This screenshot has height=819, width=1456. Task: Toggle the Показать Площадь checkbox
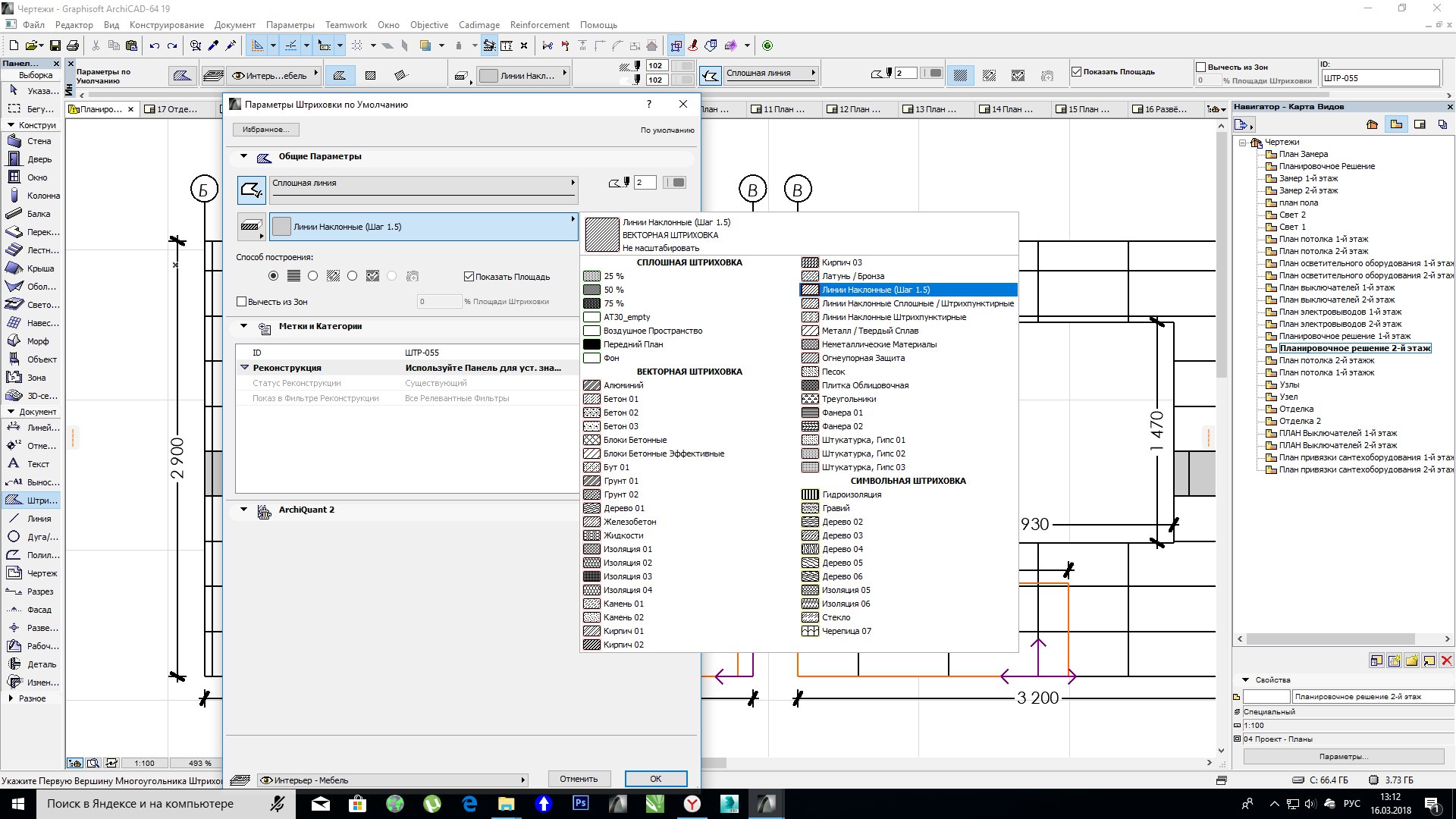pos(470,276)
